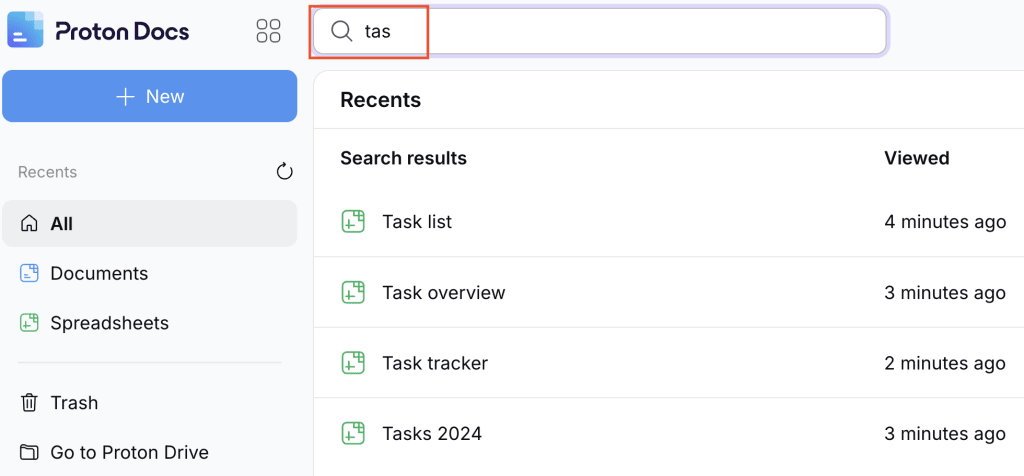Click the Recents page heading
This screenshot has width=1024, height=476.
click(x=381, y=100)
